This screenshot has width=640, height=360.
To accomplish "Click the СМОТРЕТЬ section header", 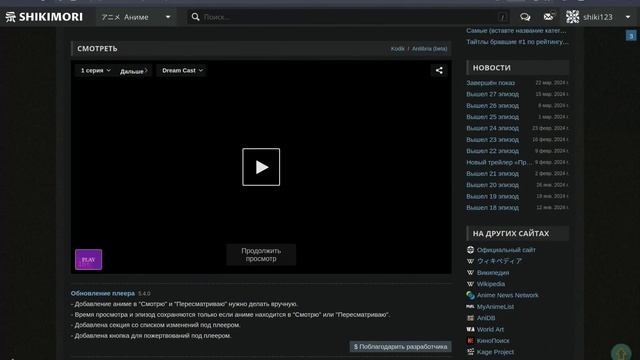I will click(x=97, y=49).
